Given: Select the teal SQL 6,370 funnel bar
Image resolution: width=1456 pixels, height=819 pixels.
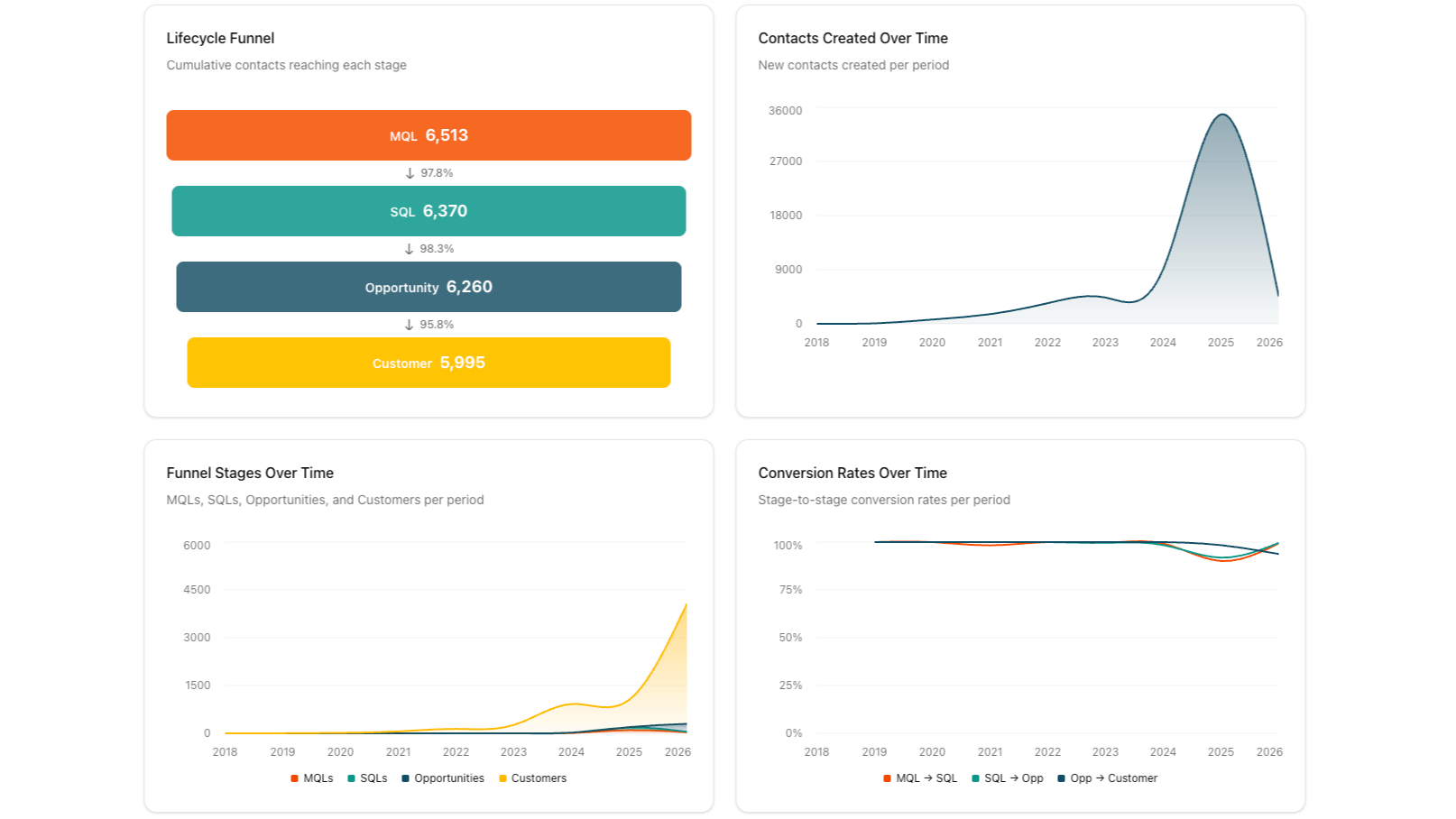Looking at the screenshot, I should 429,211.
